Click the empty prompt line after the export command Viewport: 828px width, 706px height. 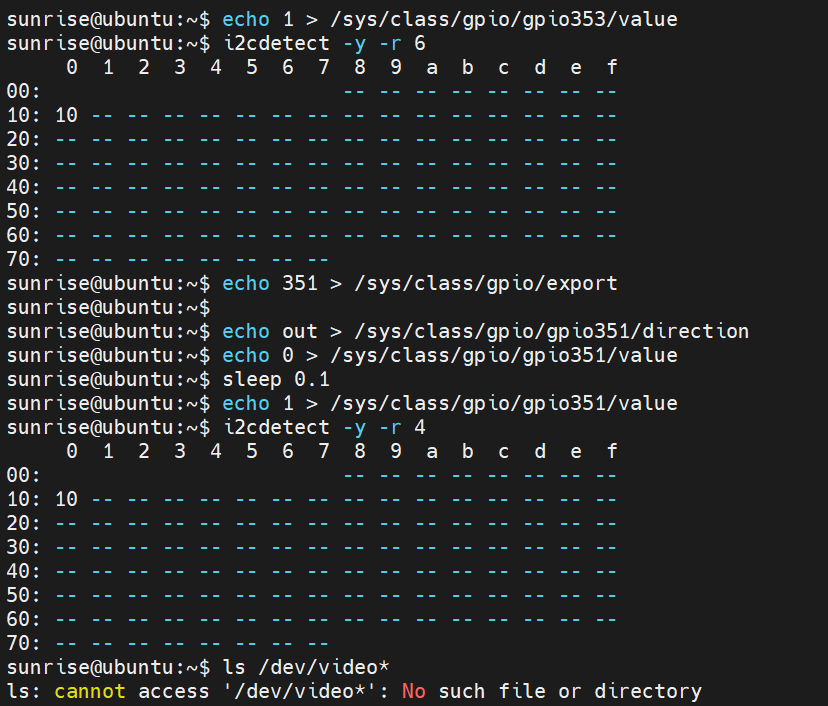click(105, 307)
